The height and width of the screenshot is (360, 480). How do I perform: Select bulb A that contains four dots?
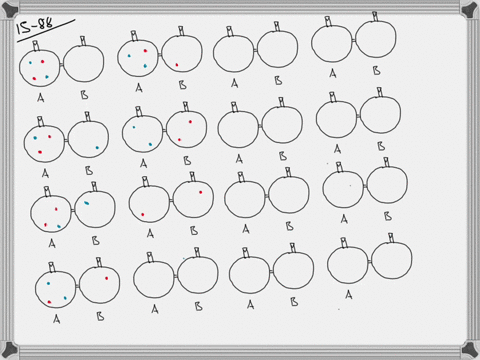pyautogui.click(x=40, y=68)
